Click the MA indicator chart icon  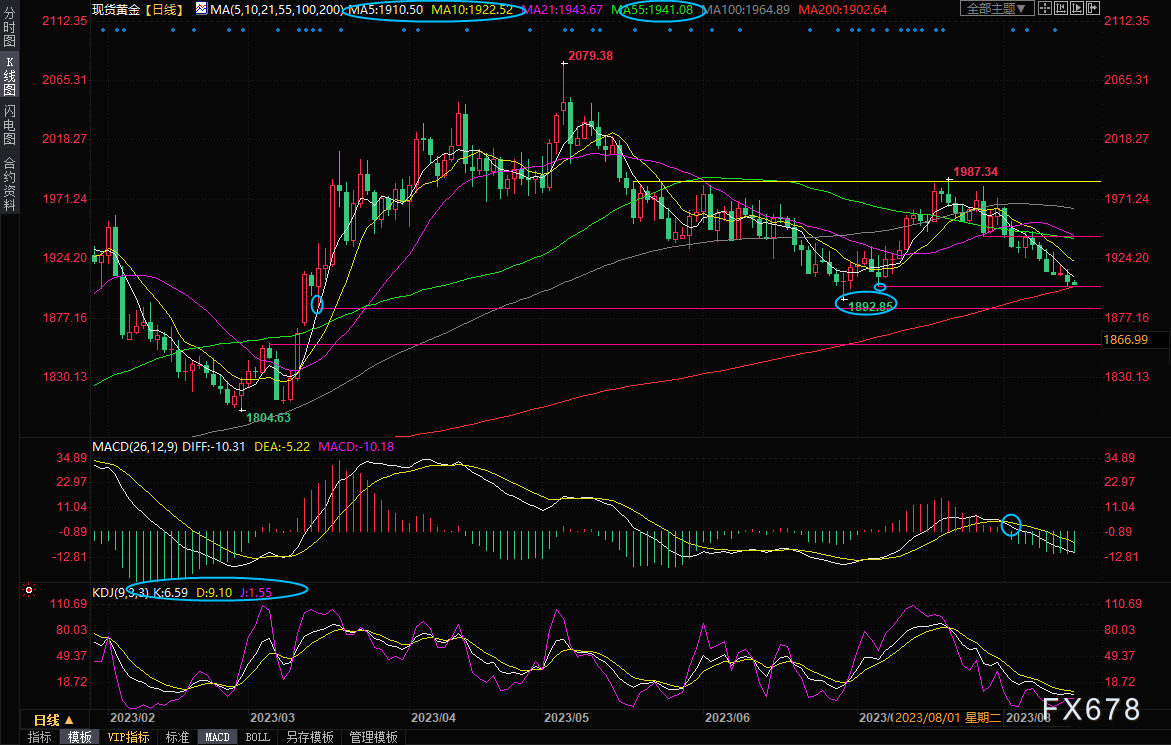pos(201,9)
